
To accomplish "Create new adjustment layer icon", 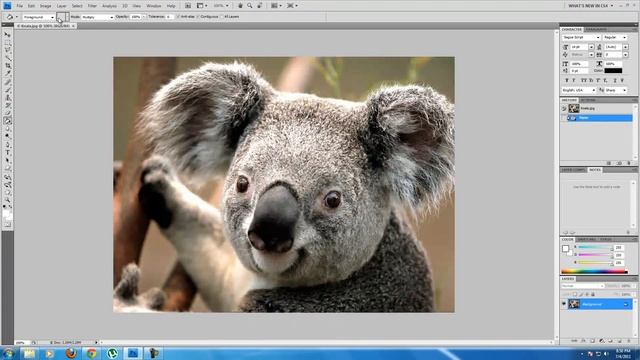I will point(602,340).
